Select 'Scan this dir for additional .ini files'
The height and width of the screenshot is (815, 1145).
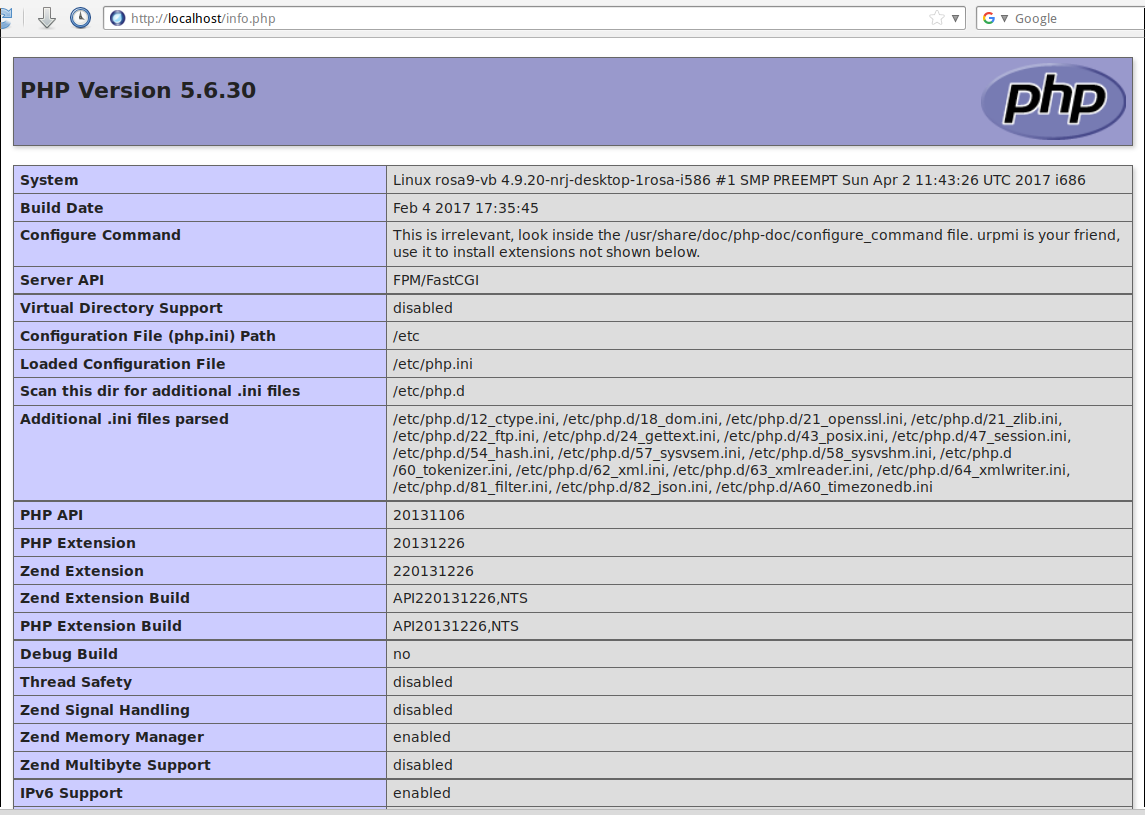pos(160,391)
